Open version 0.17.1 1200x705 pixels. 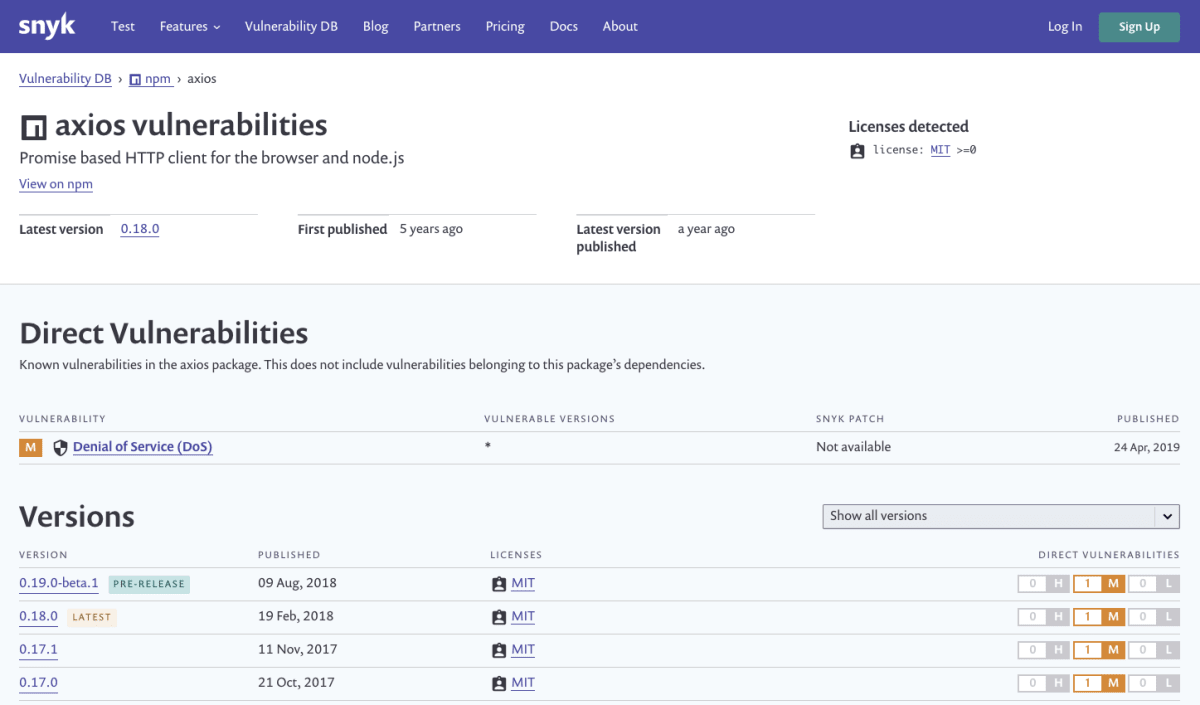pyautogui.click(x=39, y=649)
